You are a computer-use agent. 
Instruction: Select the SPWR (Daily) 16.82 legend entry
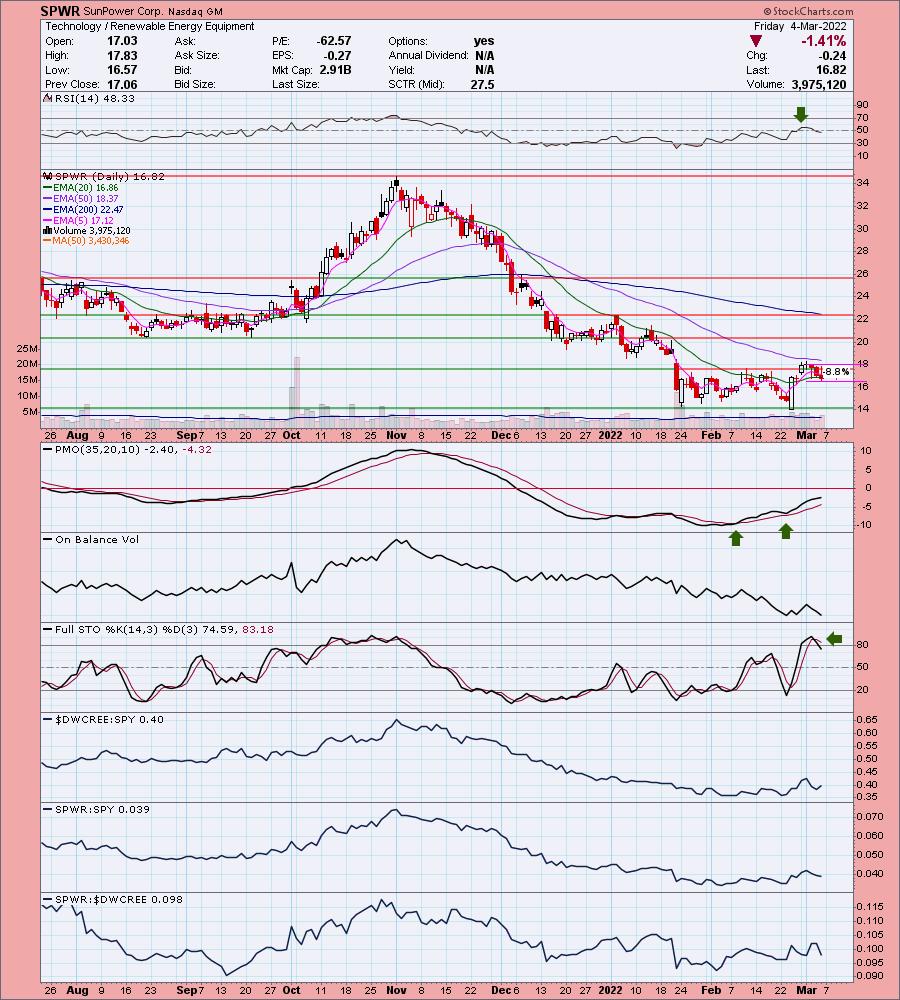tap(104, 177)
